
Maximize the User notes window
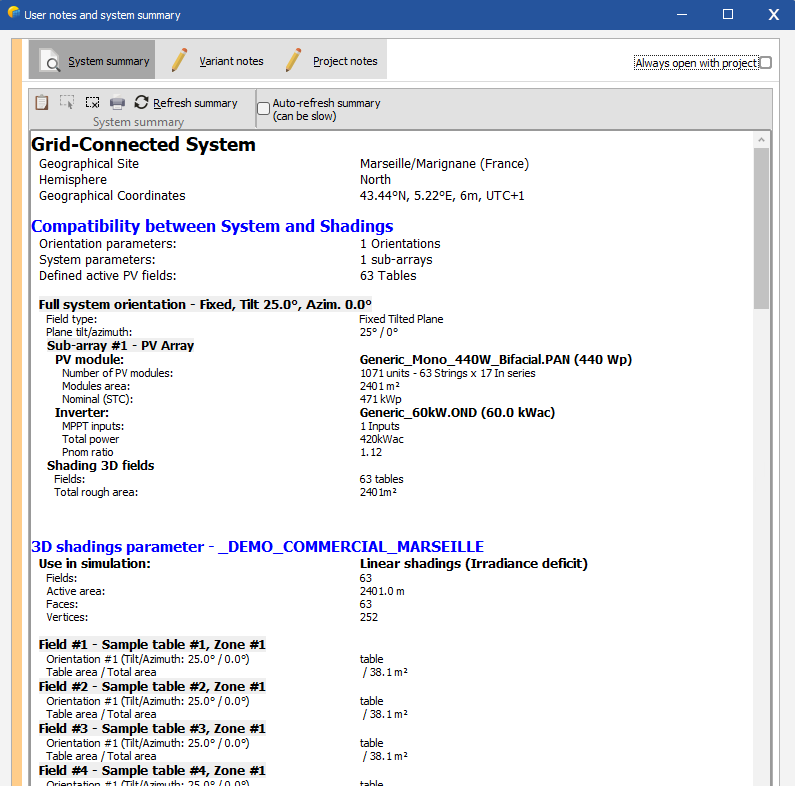pos(728,15)
